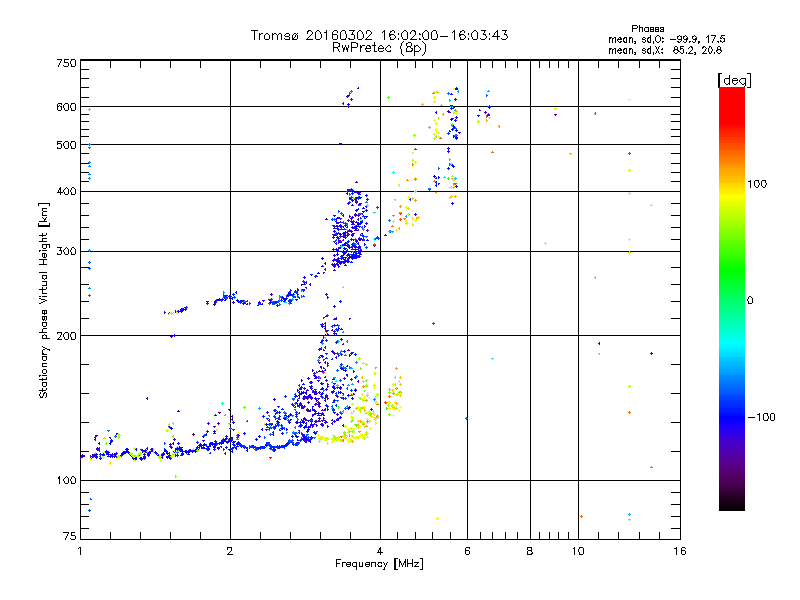This screenshot has height=600, width=800.
Task: Click the 'mean, sd,X: 85.2, 20.8' line
Action: [x=665, y=50]
